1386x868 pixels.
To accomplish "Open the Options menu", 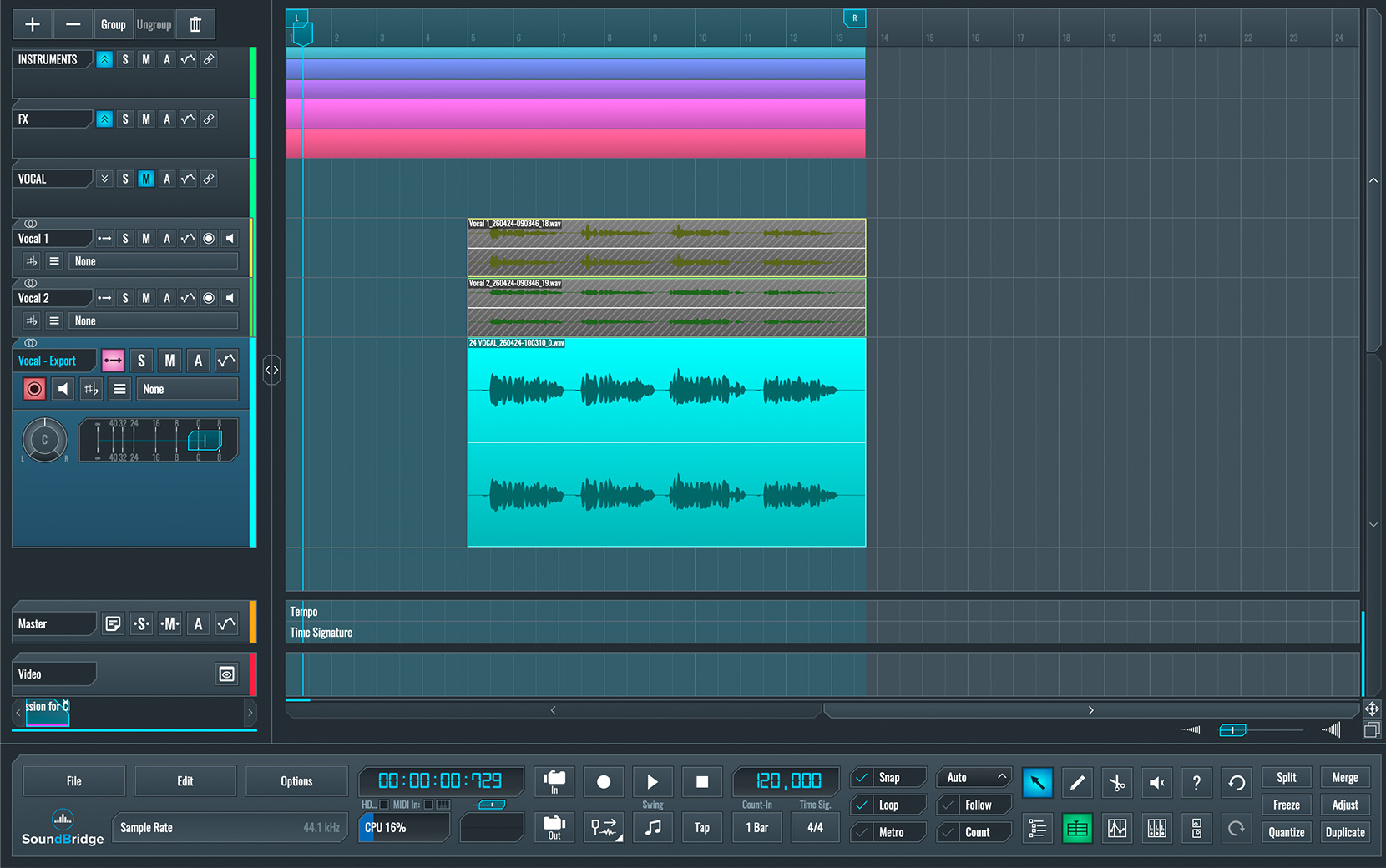I will click(x=296, y=782).
